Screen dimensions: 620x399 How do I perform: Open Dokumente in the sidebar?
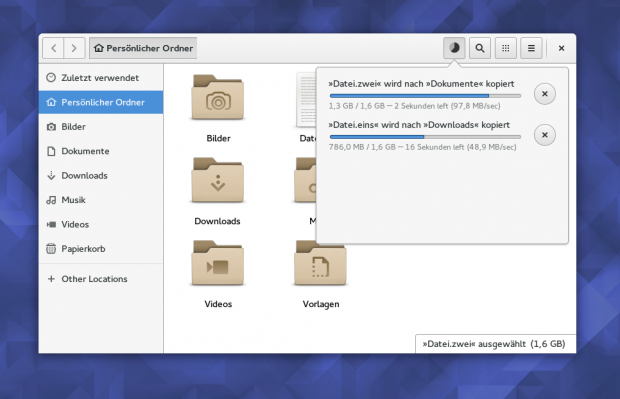[x=101, y=151]
